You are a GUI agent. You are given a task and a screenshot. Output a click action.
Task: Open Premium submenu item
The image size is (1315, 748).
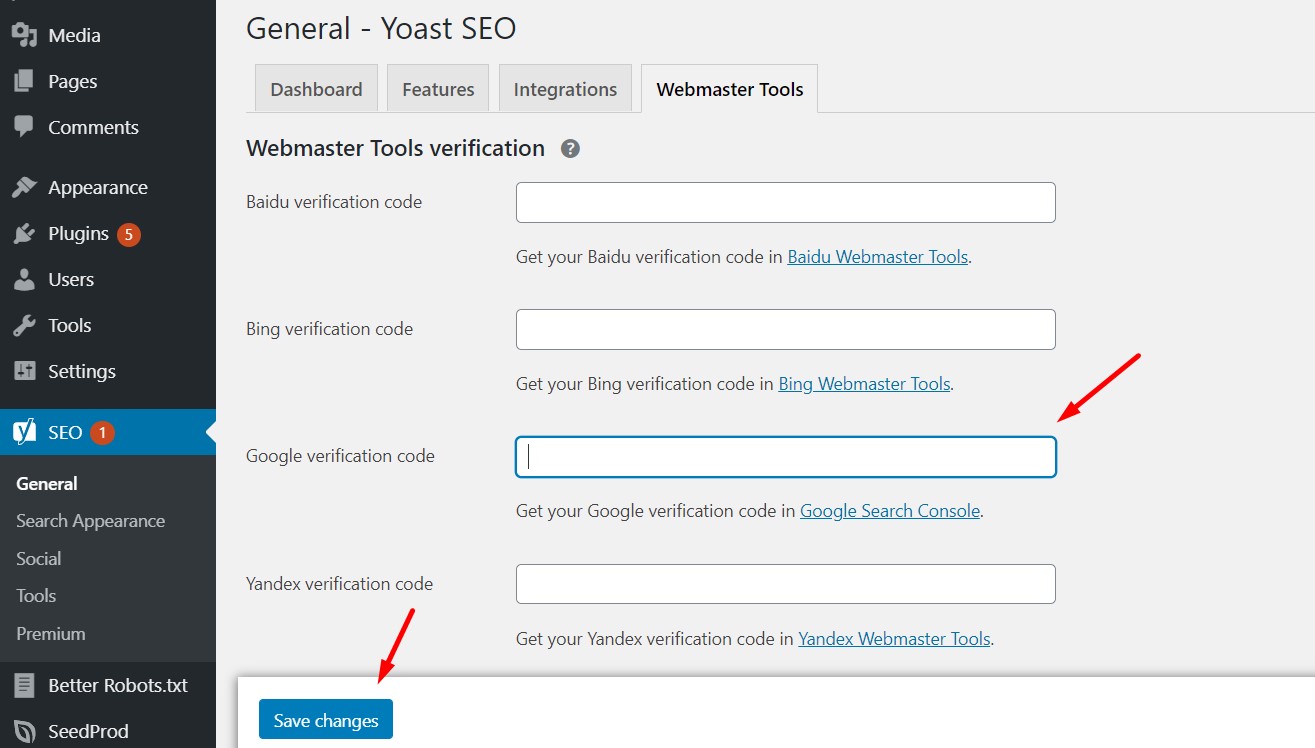51,633
